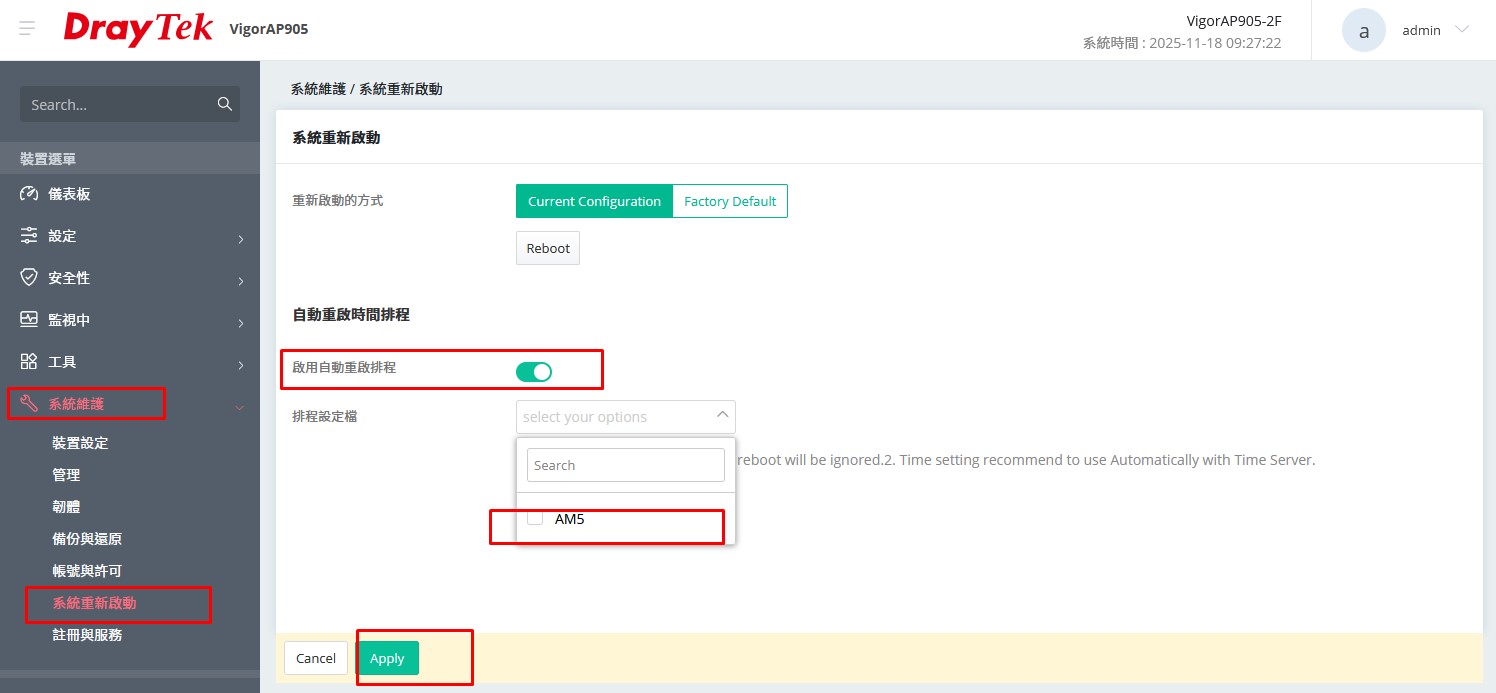Click the search magnifier icon in sidebar

point(224,104)
